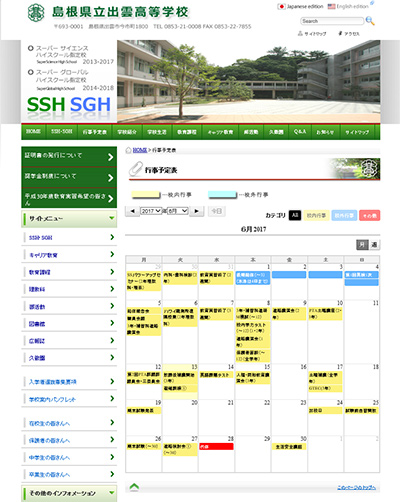
Task: Open the Q&A navigation tab
Action: [x=300, y=132]
